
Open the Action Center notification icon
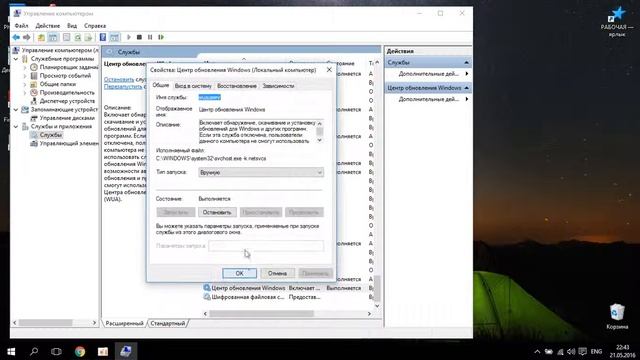click(583, 351)
